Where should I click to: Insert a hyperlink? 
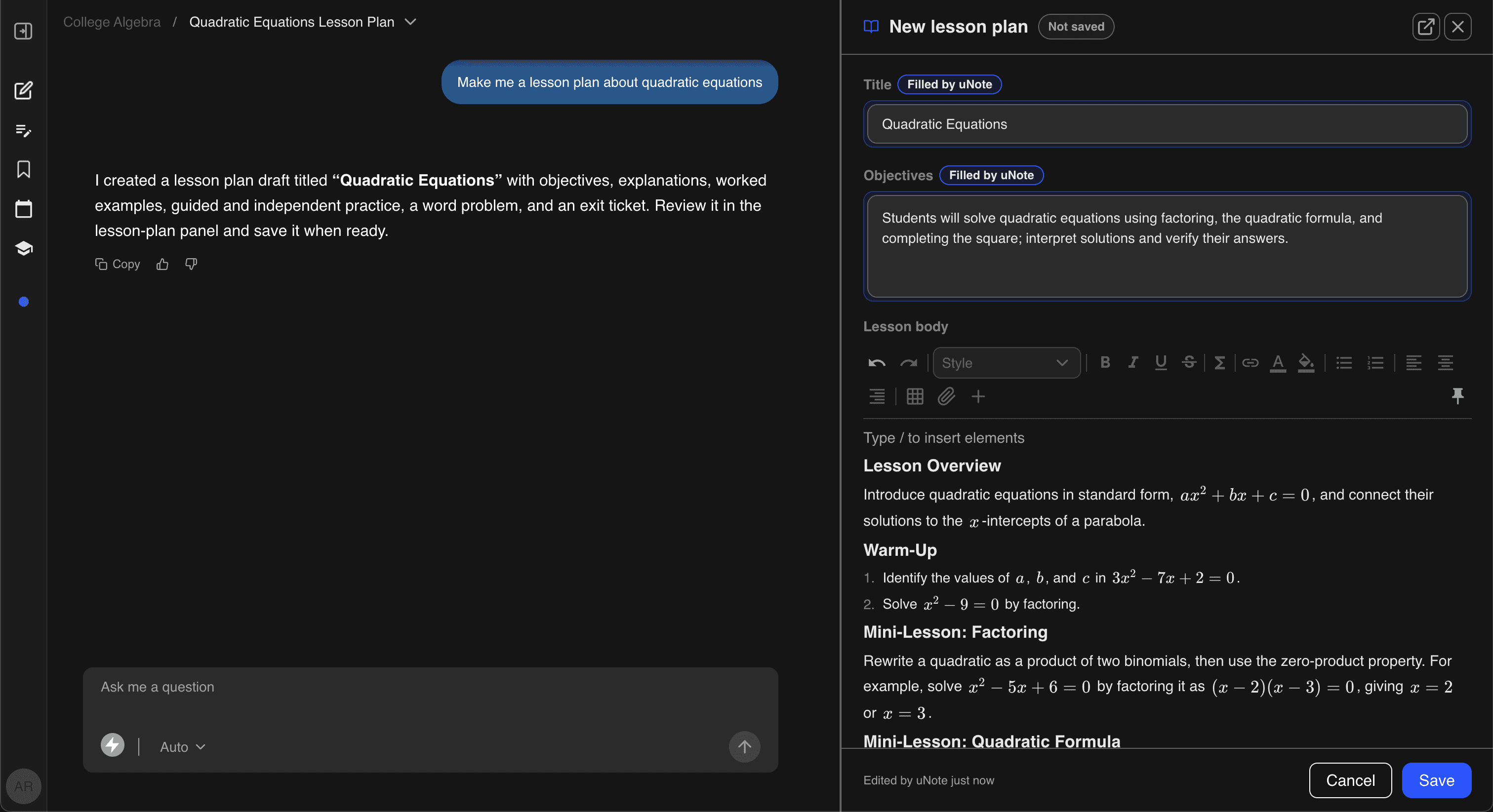pos(1250,363)
